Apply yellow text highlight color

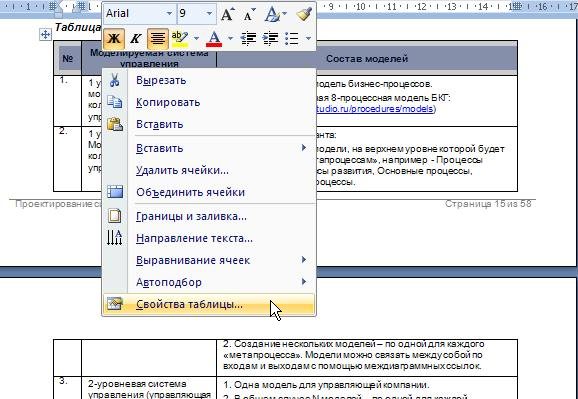[180, 38]
